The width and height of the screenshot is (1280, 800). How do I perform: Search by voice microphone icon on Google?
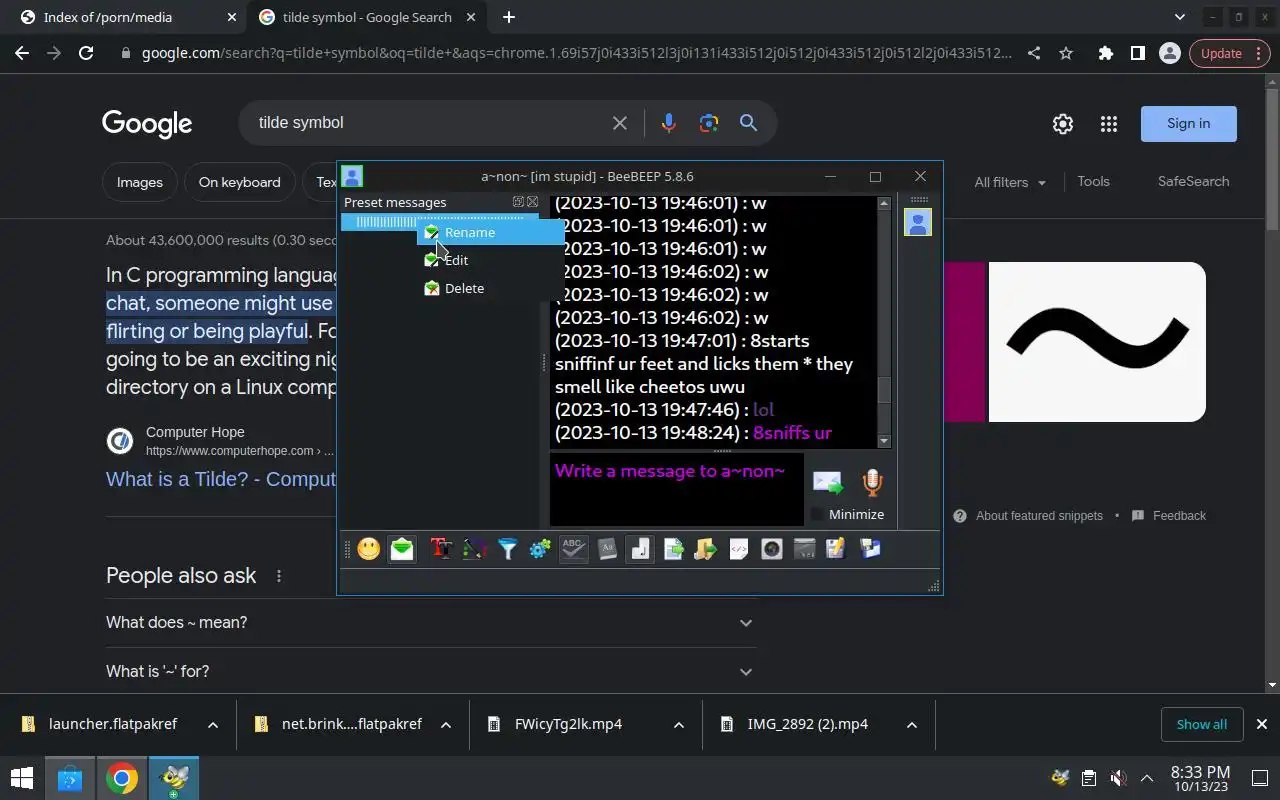[x=669, y=123]
